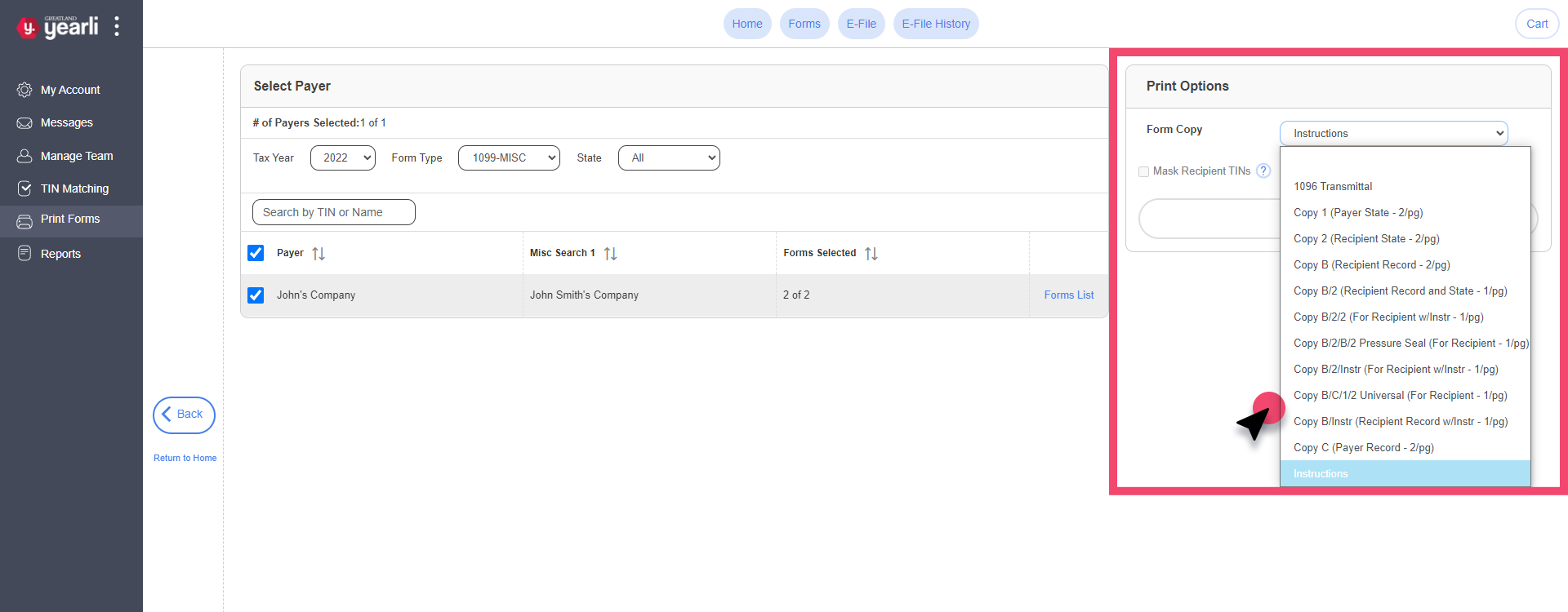The image size is (1568, 612).
Task: Open My Account in sidebar
Action: [71, 90]
